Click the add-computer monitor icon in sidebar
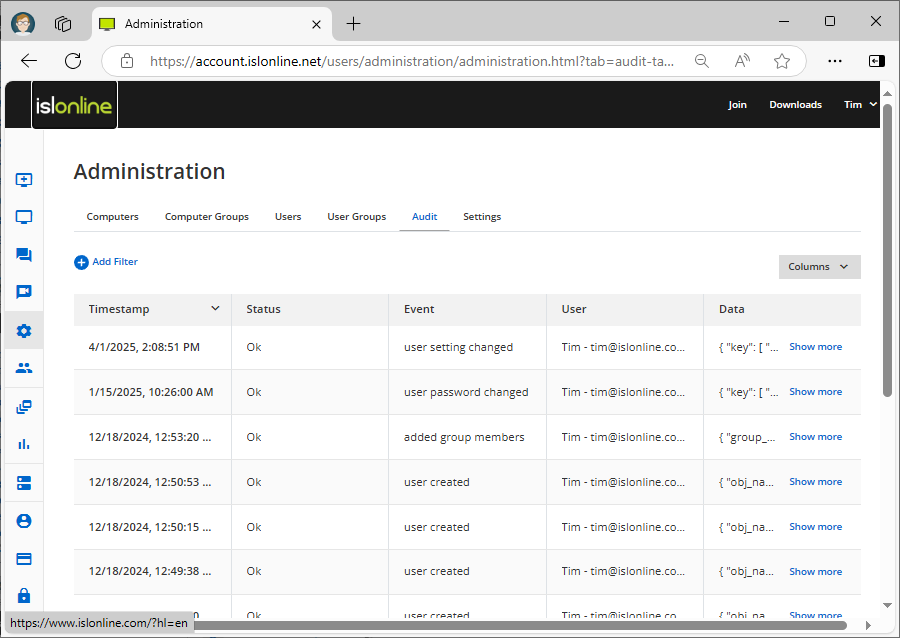900x638 pixels. pyautogui.click(x=24, y=180)
